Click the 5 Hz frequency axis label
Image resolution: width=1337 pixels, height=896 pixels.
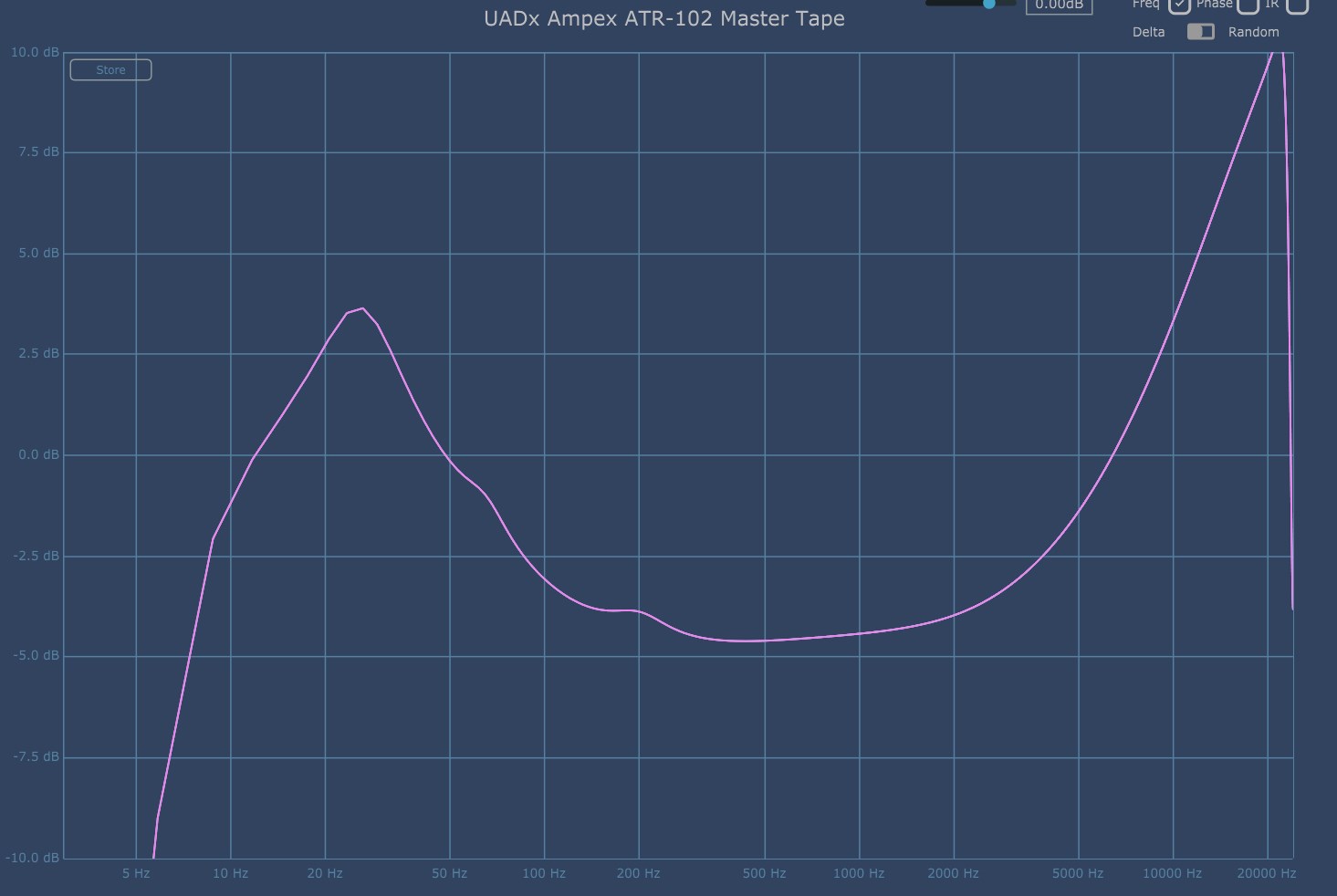click(136, 873)
